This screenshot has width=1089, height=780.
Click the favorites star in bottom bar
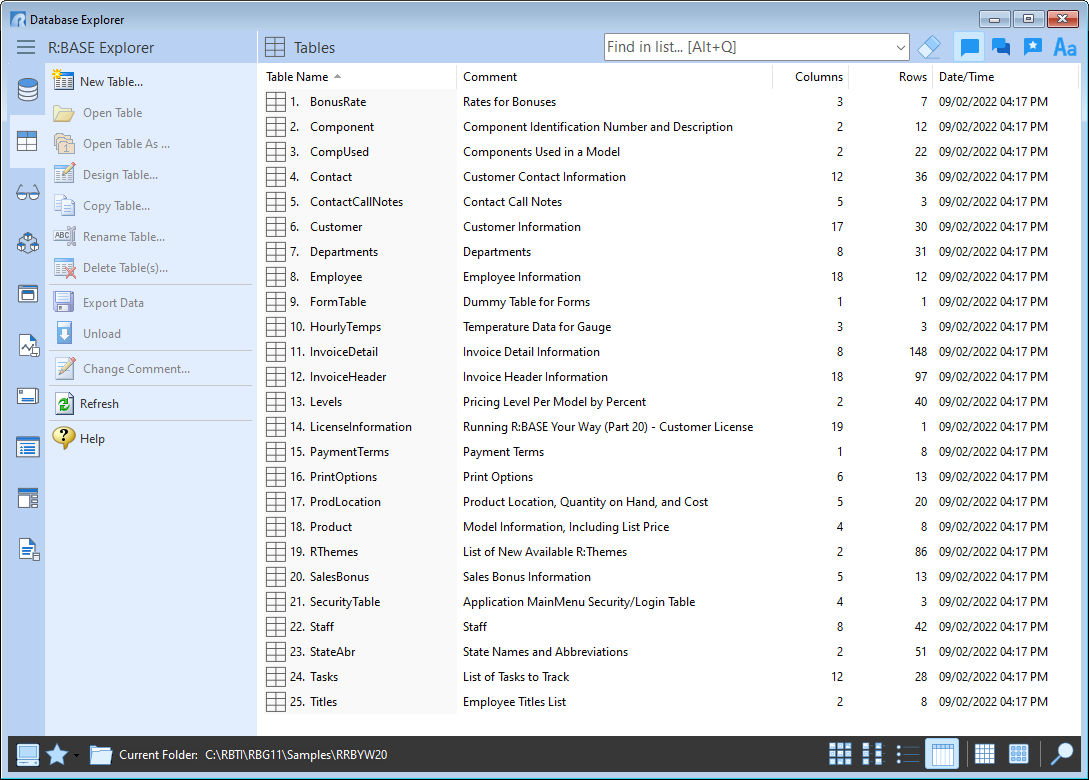(x=57, y=754)
